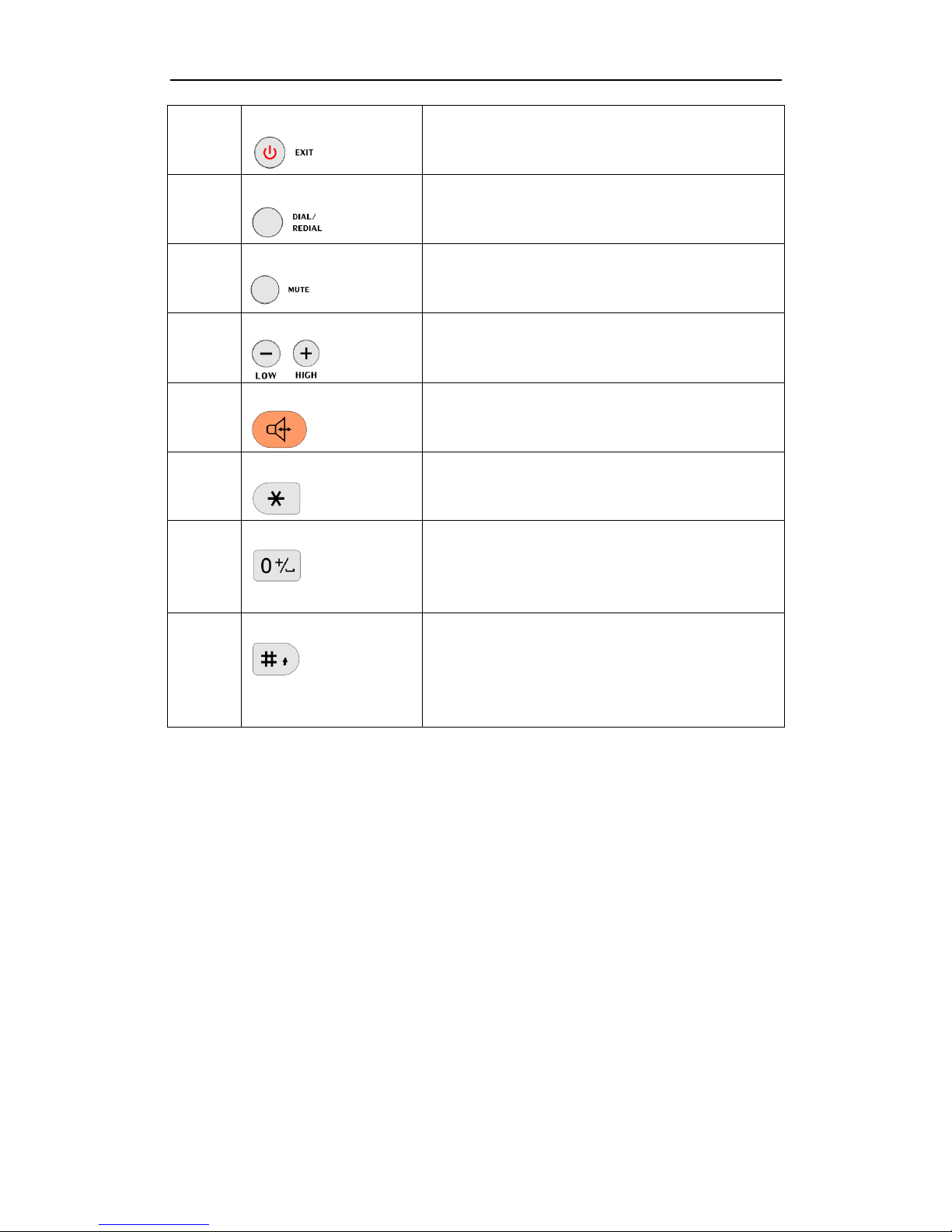The width and height of the screenshot is (952, 1232).
Task: Click empty description cell beside zero key
Action: pyautogui.click(x=603, y=567)
